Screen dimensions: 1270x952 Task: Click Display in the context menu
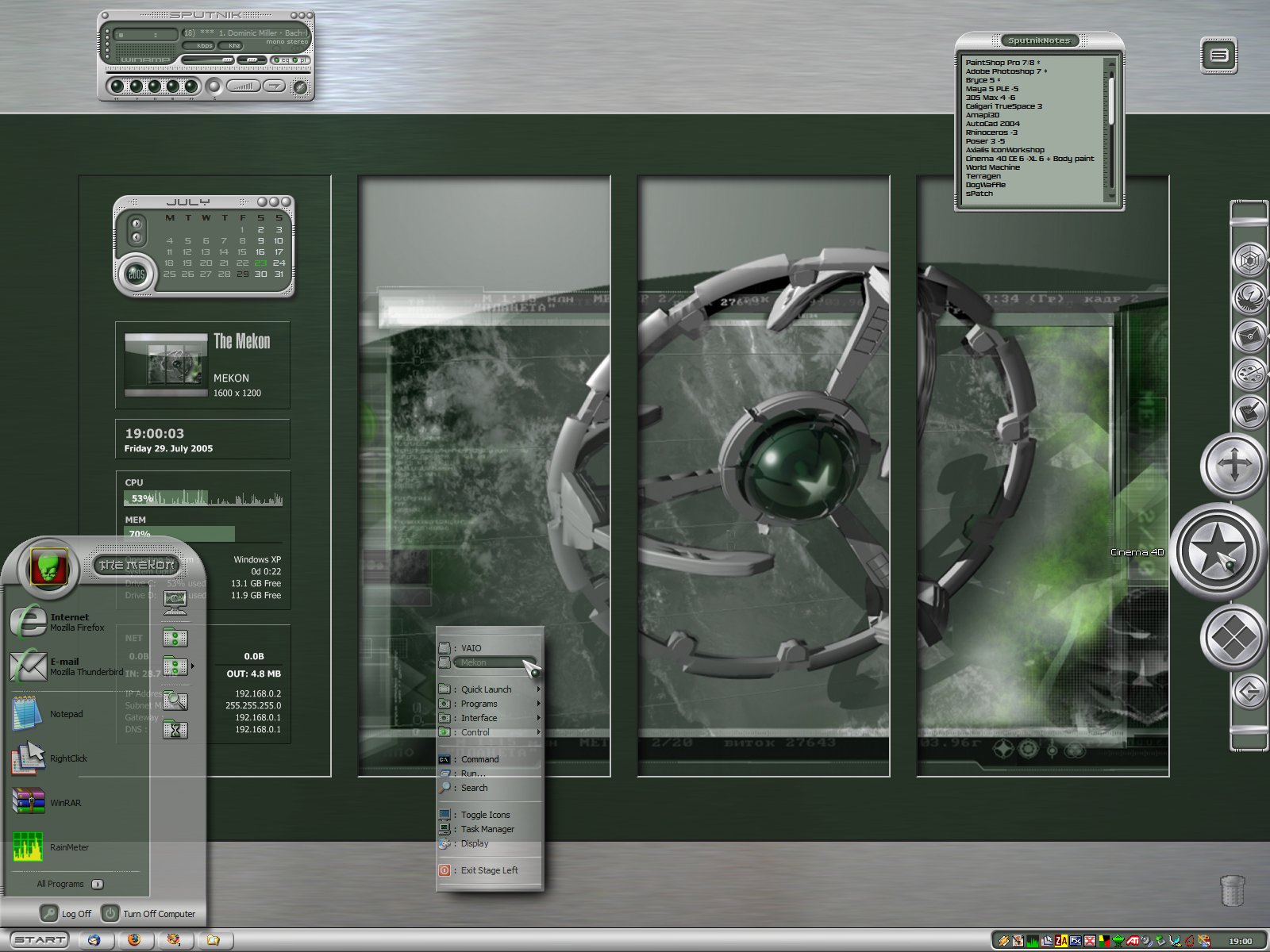pyautogui.click(x=490, y=843)
